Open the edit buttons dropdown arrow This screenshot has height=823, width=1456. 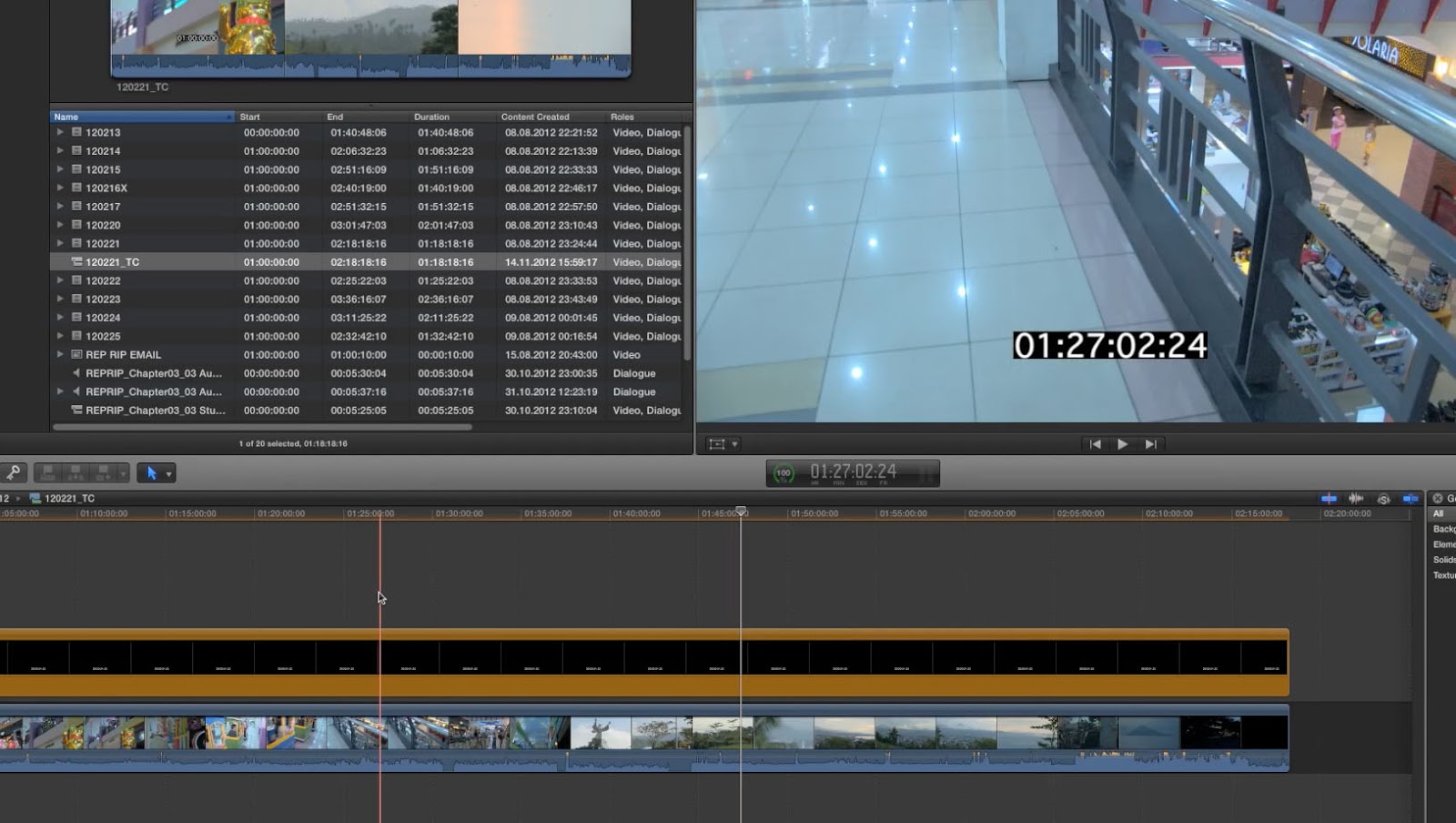123,472
